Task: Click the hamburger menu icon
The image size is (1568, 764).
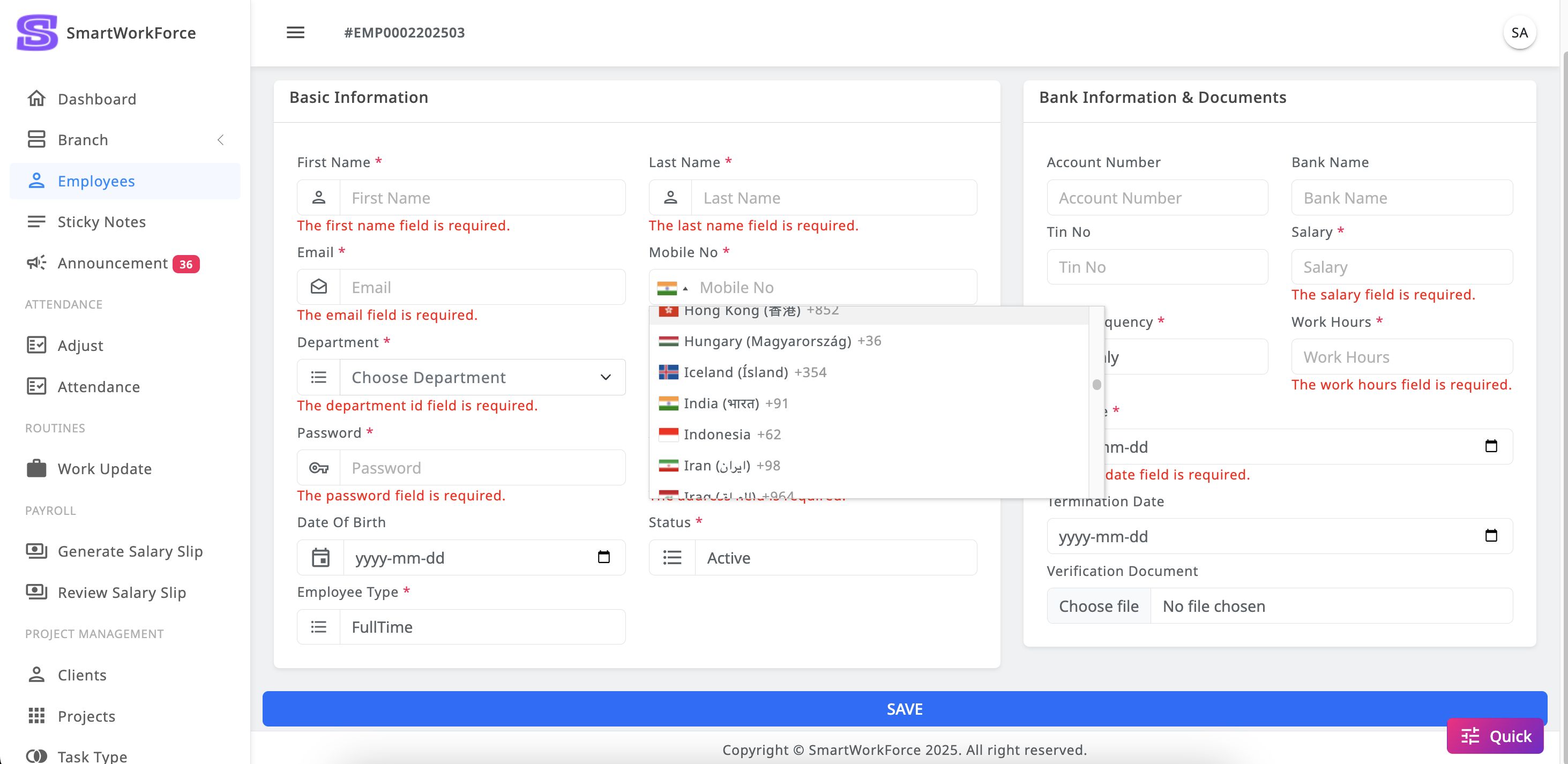Action: click(295, 32)
